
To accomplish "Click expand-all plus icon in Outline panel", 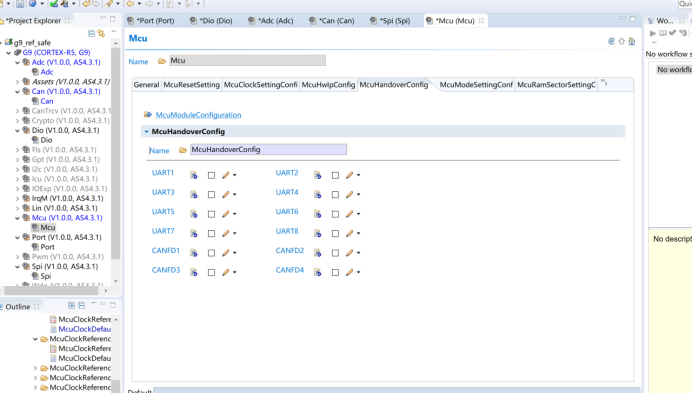I will (x=71, y=306).
